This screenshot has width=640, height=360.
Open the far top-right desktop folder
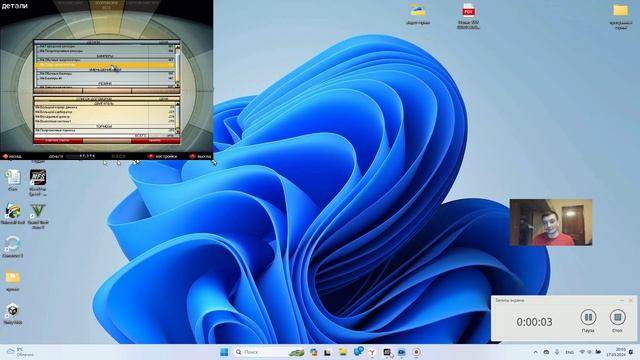click(x=620, y=16)
